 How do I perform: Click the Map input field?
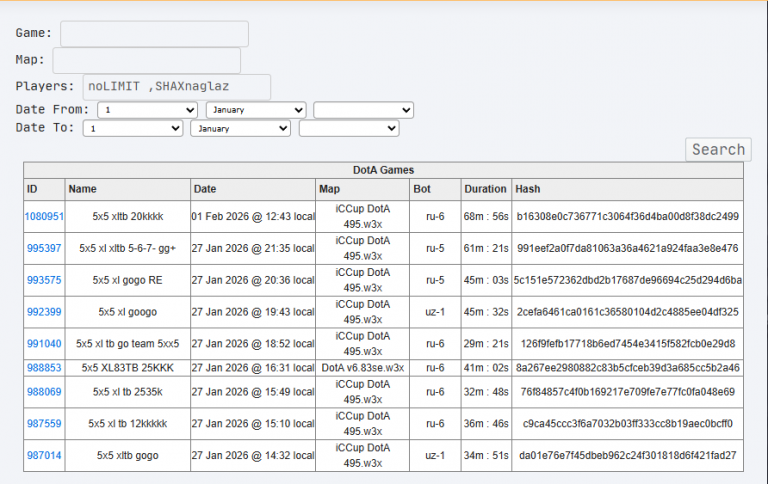[146, 60]
